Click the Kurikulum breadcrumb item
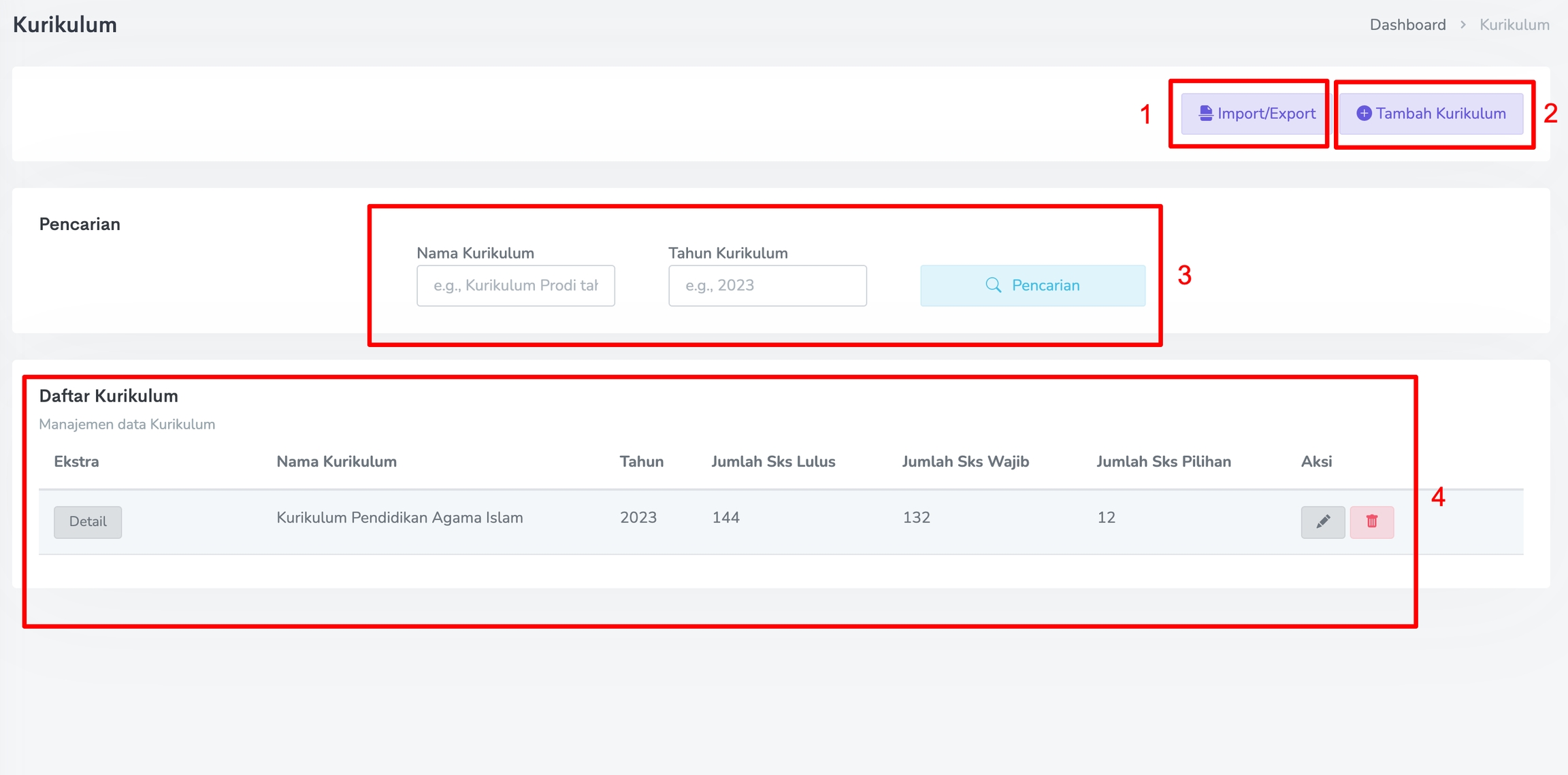This screenshot has width=1568, height=775. pos(1514,25)
